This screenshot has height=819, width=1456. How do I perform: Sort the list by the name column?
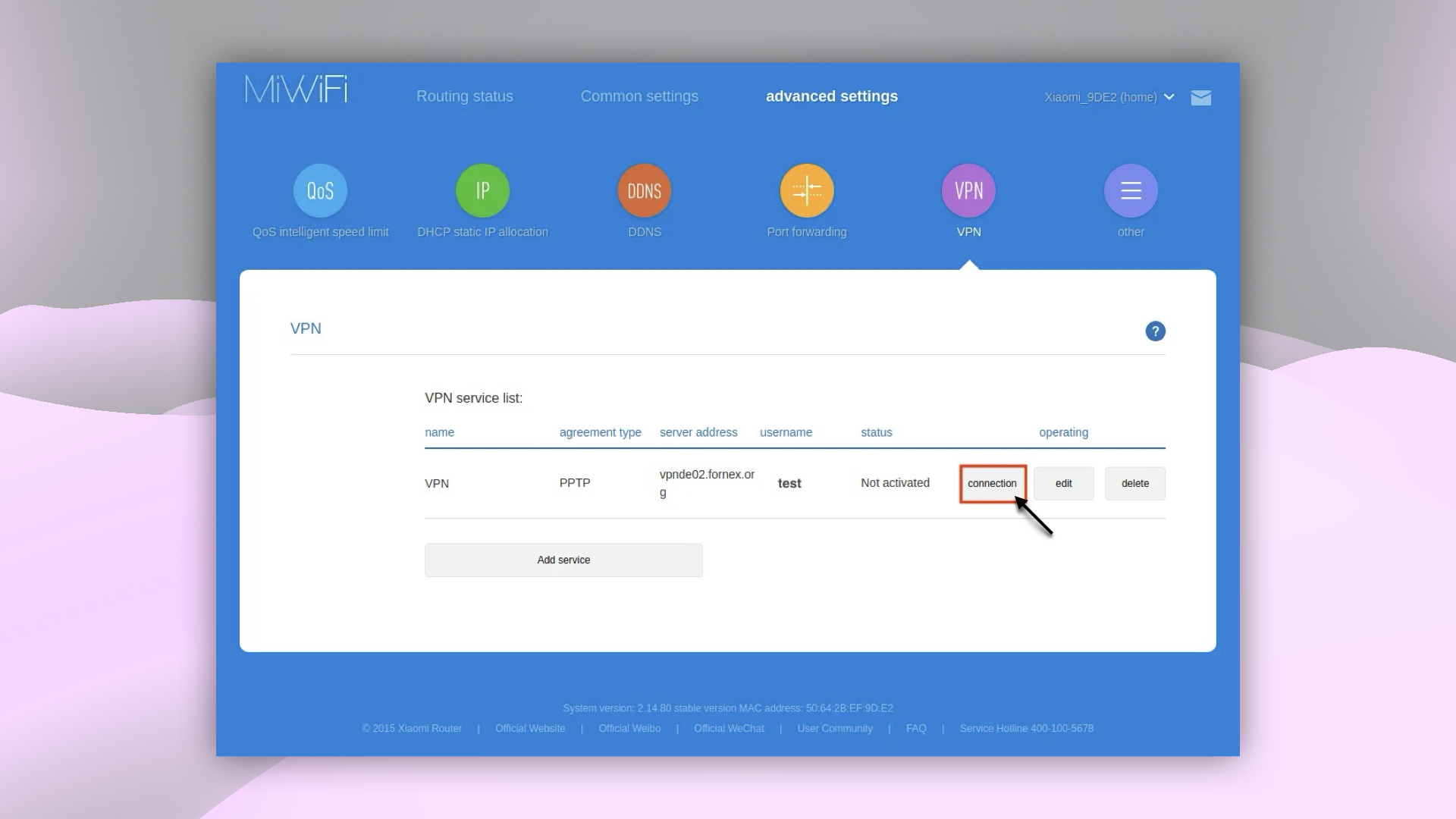pyautogui.click(x=440, y=432)
